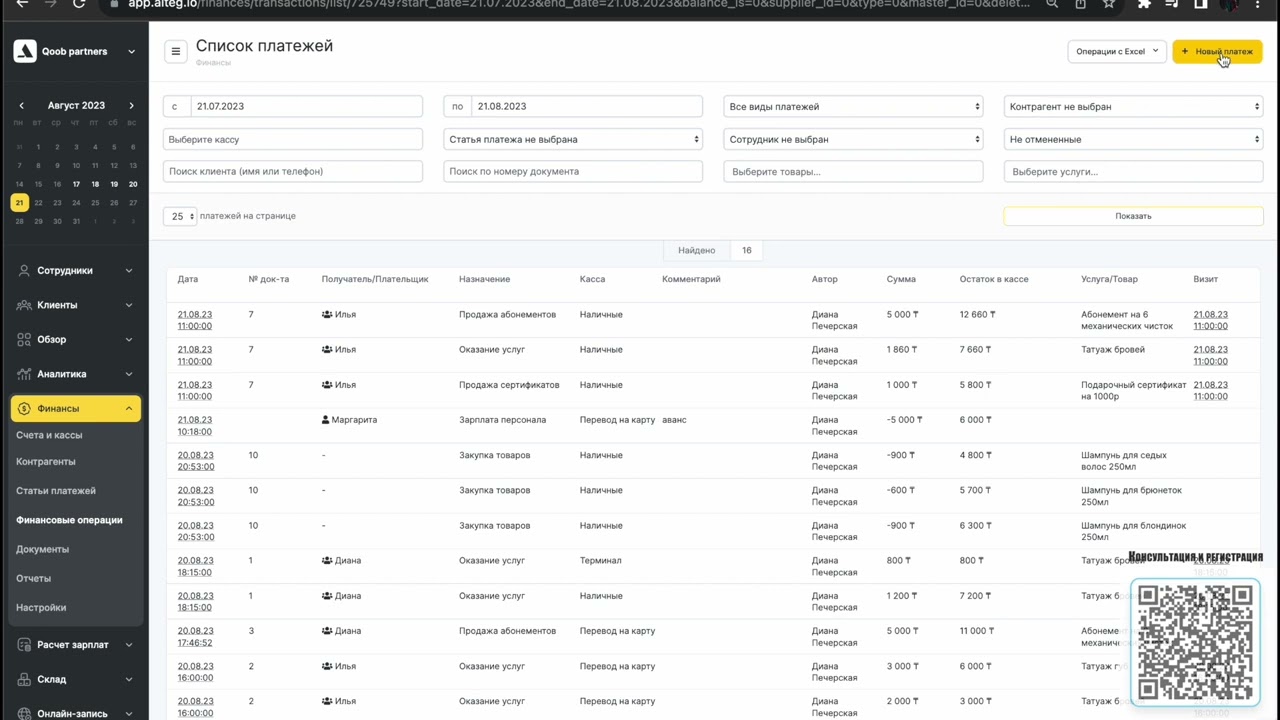The width and height of the screenshot is (1280, 720).
Task: Expand Аналитика sidebar section
Action: point(75,374)
